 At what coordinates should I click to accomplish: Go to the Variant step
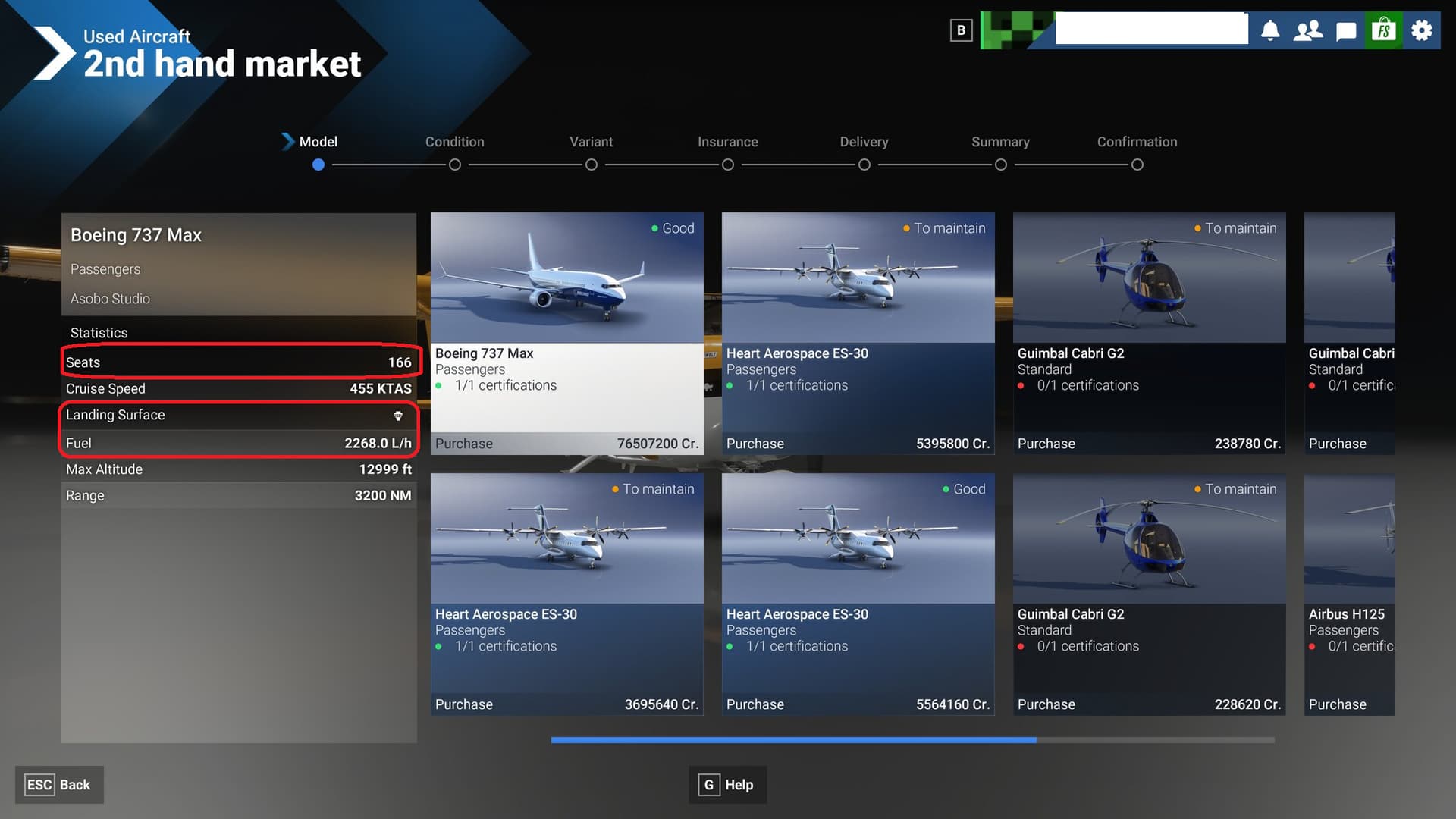(x=591, y=142)
